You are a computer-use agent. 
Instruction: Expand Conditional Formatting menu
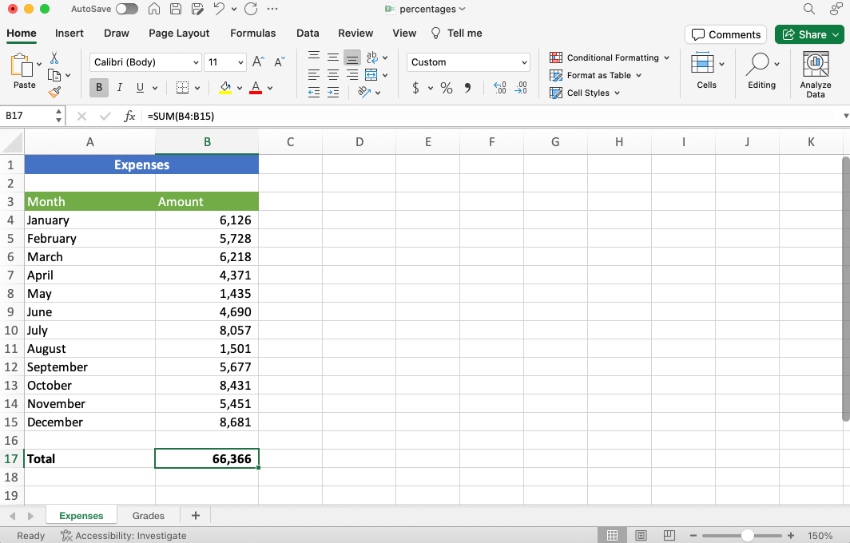pyautogui.click(x=609, y=57)
